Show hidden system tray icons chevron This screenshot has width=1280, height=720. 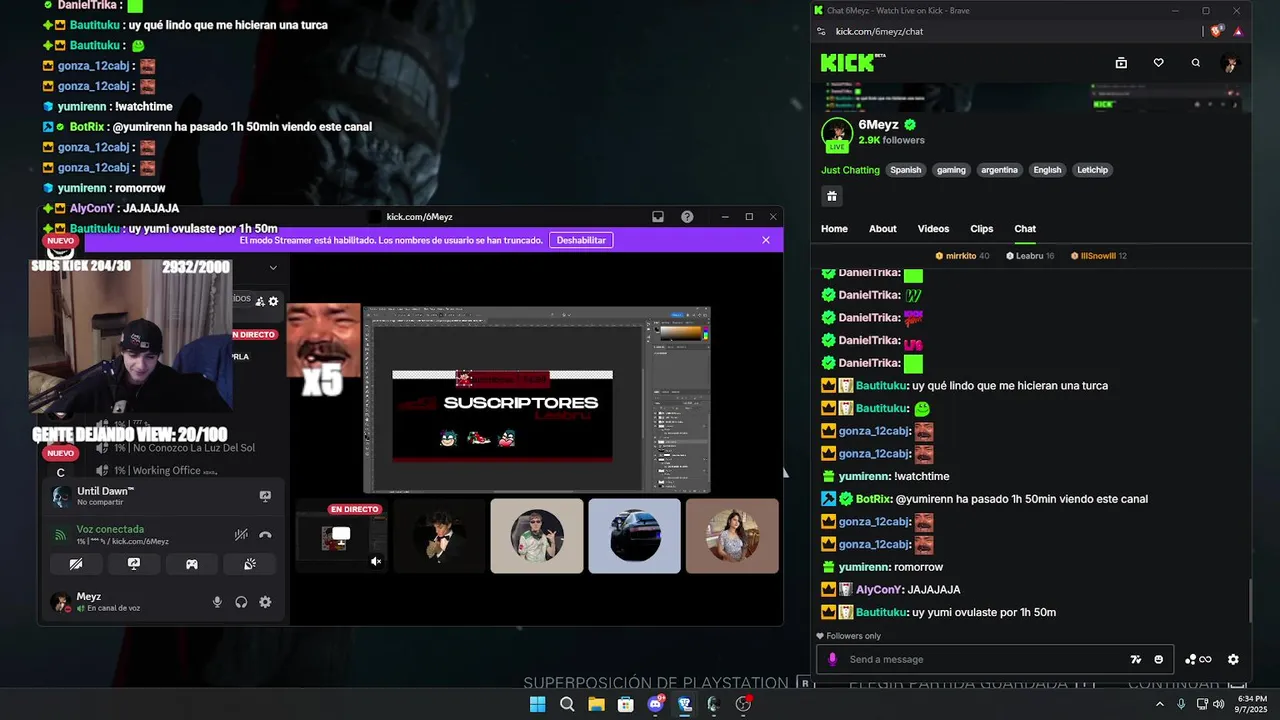pos(1160,704)
